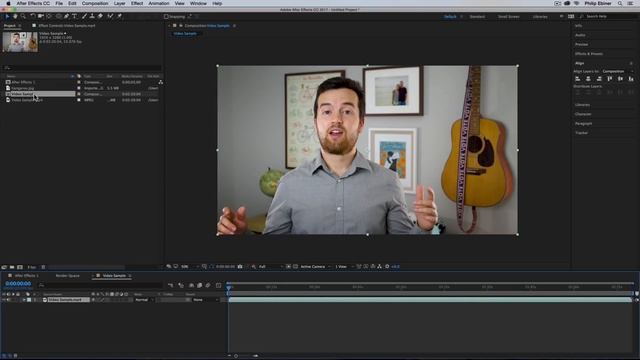Switch to Render Queue tab in timeline

tap(67, 276)
